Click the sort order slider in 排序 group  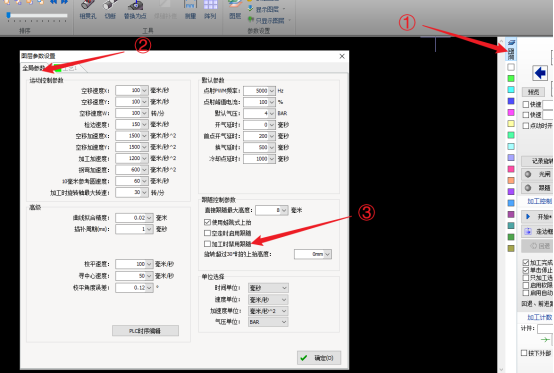point(37,16)
